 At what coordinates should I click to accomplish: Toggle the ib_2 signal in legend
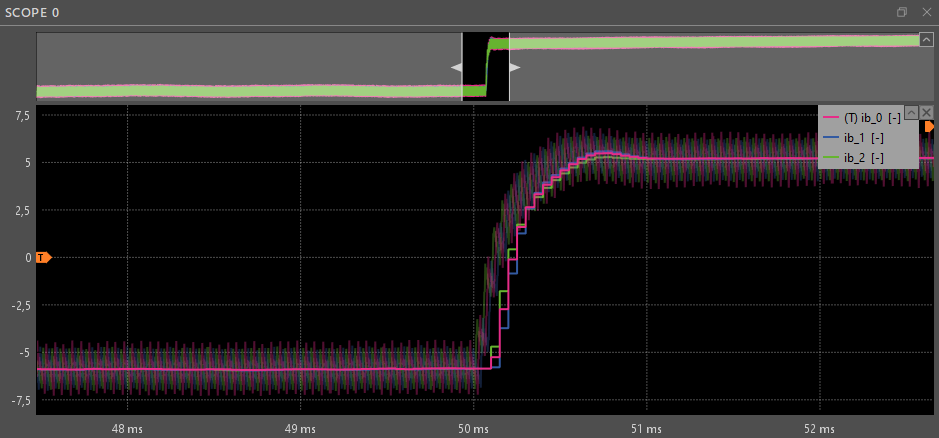tap(864, 158)
